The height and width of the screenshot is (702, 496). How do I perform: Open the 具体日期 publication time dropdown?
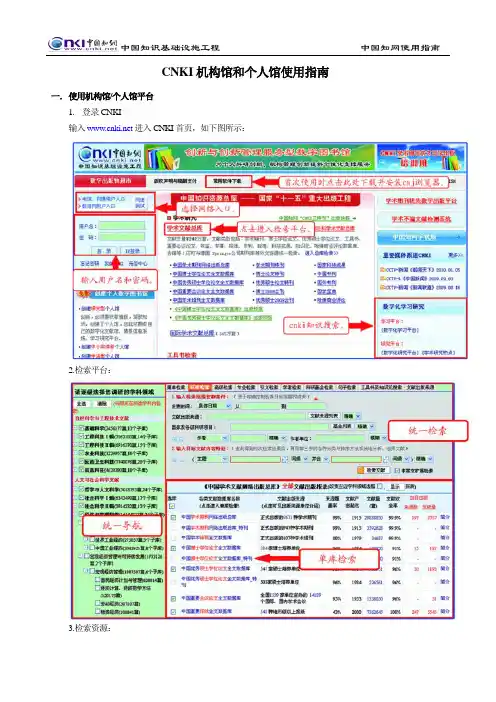(214, 406)
